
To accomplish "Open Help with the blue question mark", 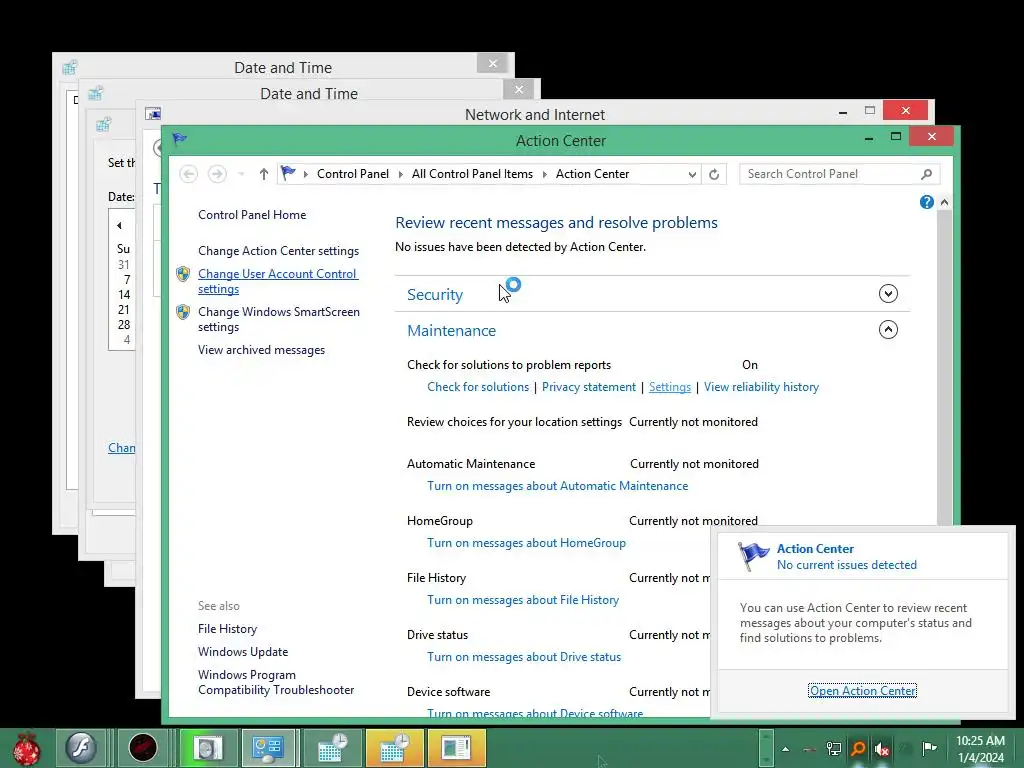I will 926,202.
